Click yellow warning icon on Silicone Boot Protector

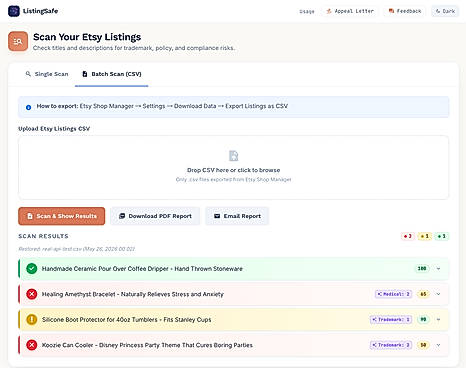[32, 320]
